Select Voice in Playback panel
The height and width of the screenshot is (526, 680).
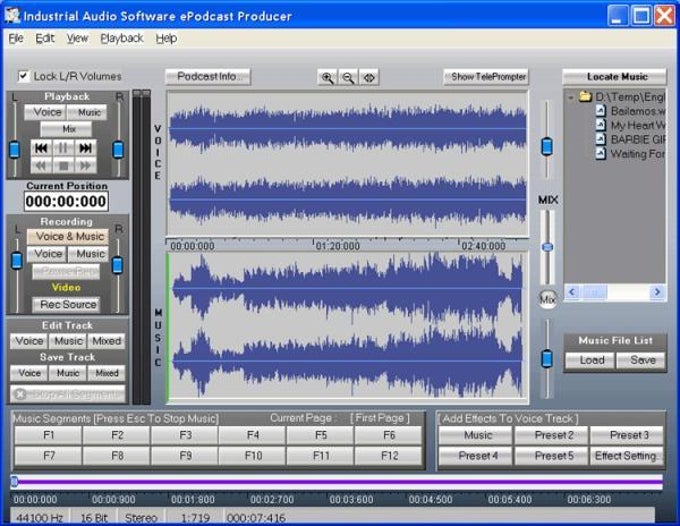45,112
